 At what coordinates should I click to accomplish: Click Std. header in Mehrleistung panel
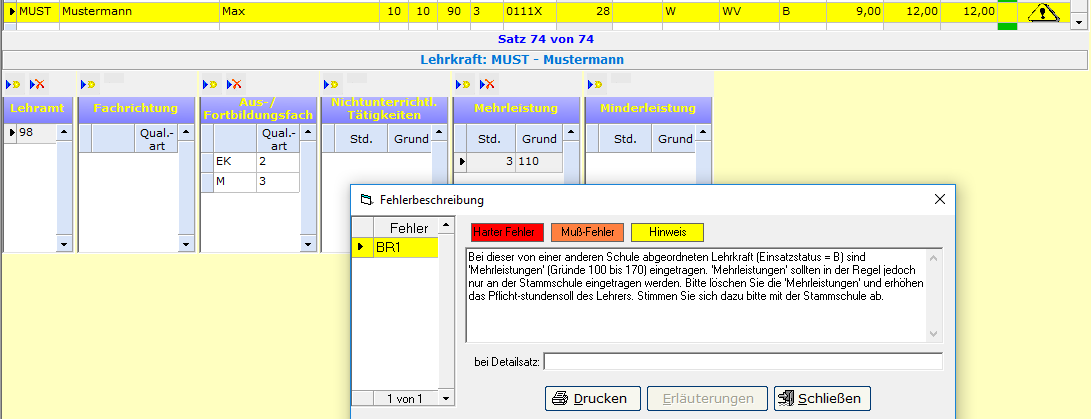490,139
